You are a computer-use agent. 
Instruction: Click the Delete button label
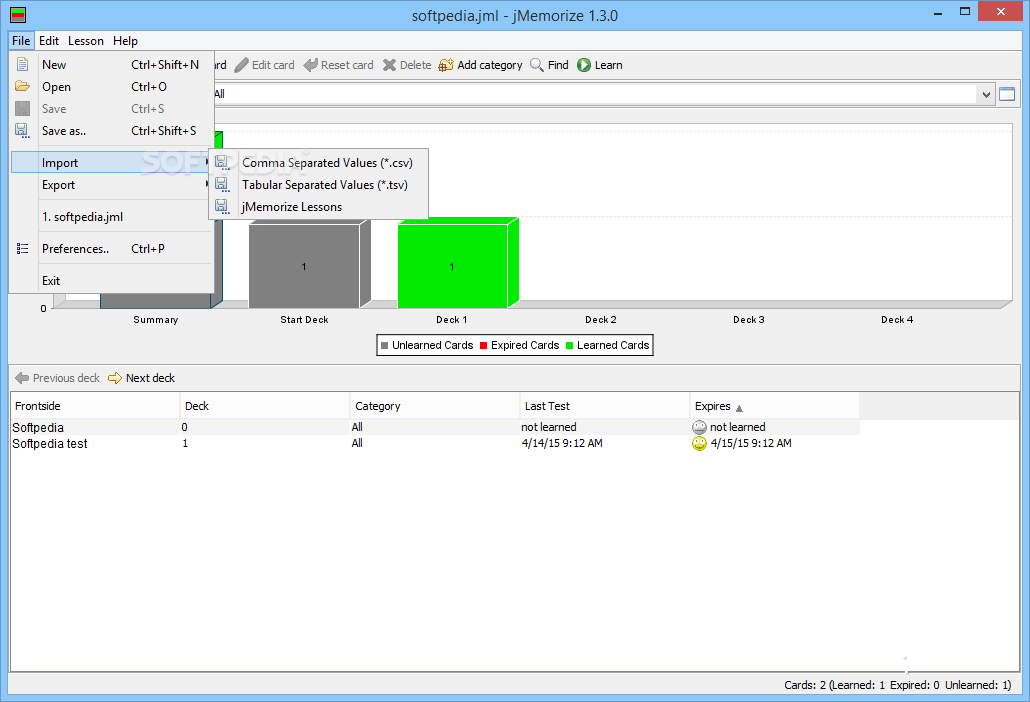click(416, 65)
